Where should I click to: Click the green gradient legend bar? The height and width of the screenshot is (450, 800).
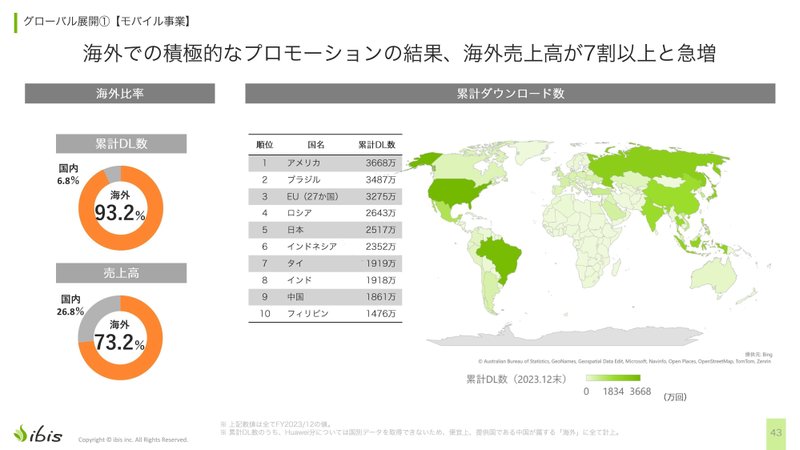coord(613,378)
